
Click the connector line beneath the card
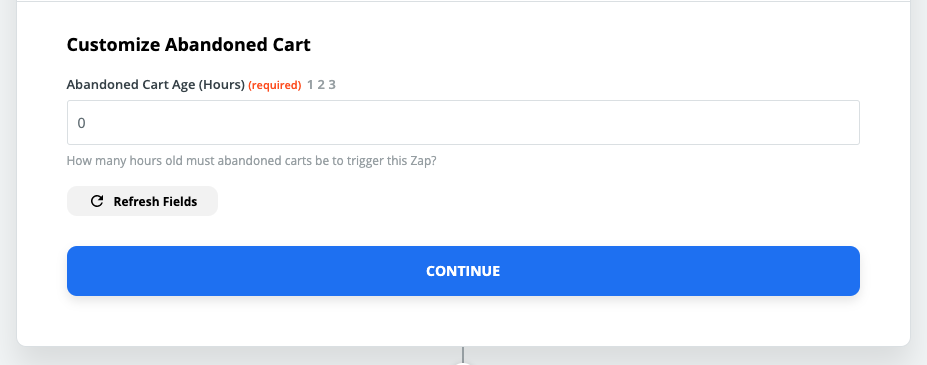coord(463,354)
